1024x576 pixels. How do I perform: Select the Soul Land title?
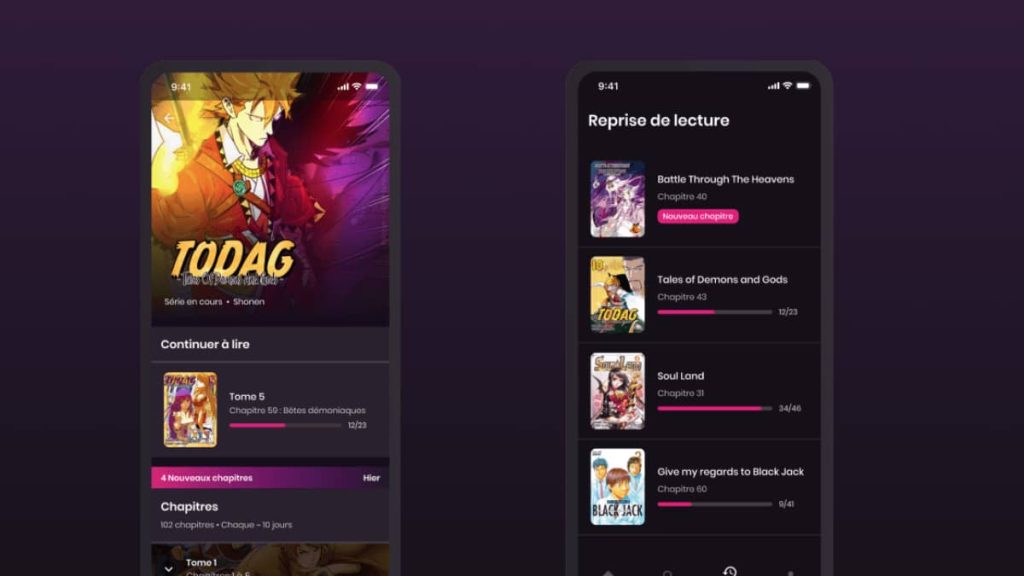(x=680, y=376)
